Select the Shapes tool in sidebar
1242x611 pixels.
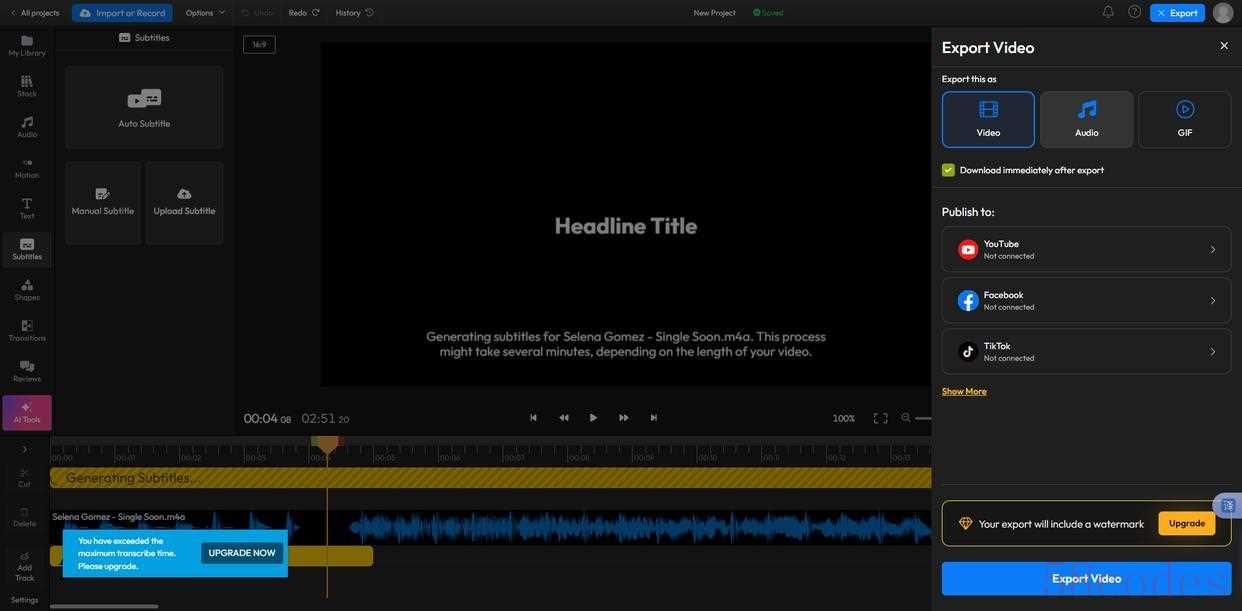pyautogui.click(x=27, y=290)
